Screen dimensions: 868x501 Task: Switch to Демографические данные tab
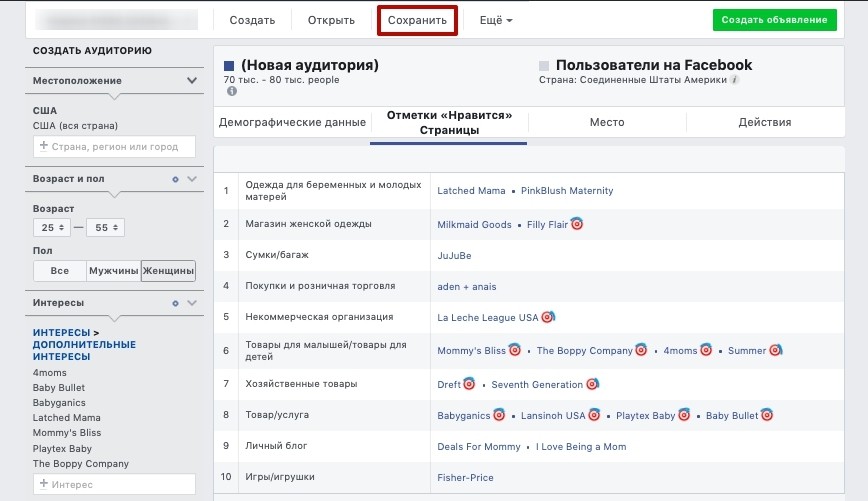coord(292,122)
